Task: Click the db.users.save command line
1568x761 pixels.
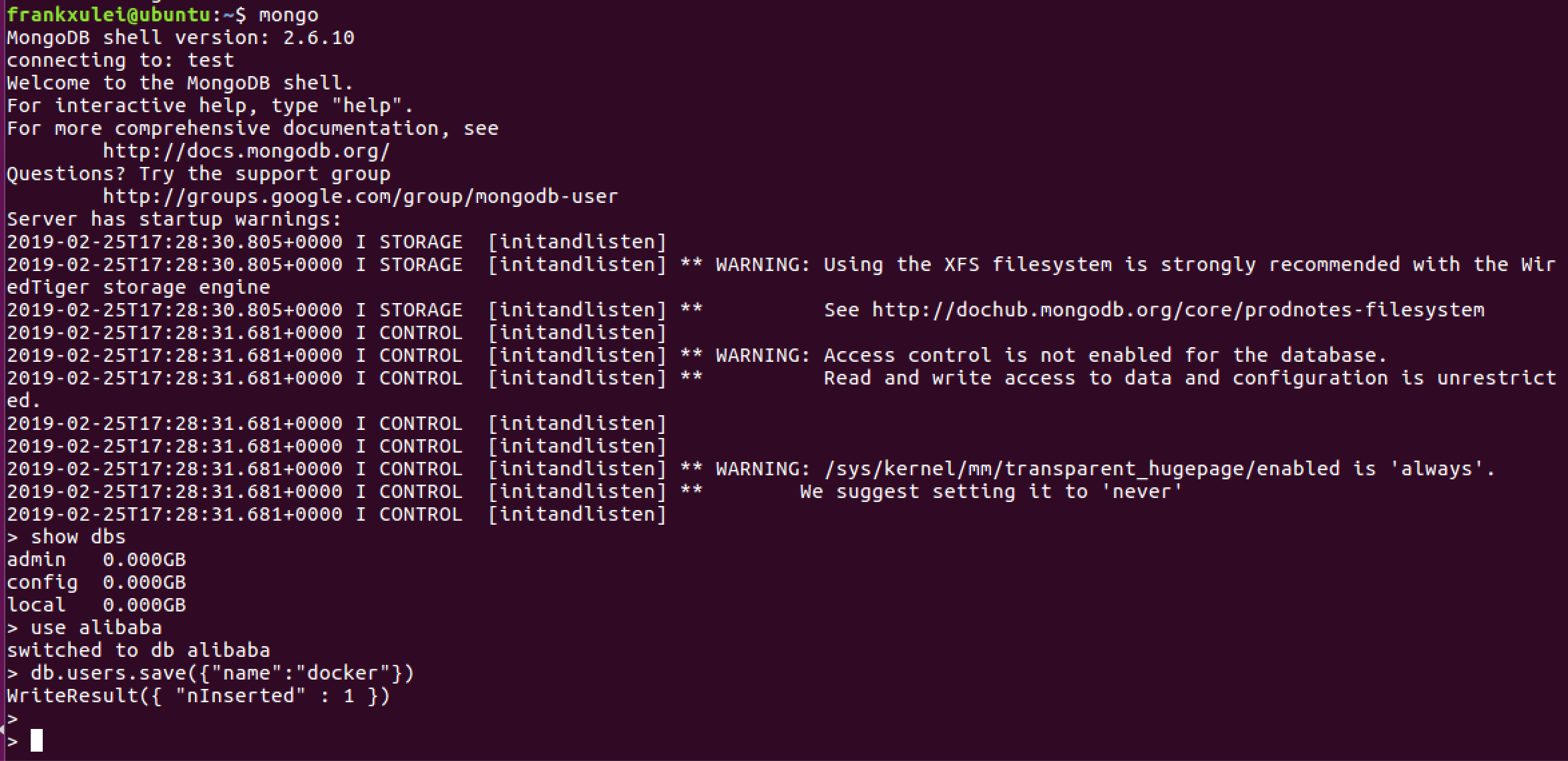Action: (222, 674)
